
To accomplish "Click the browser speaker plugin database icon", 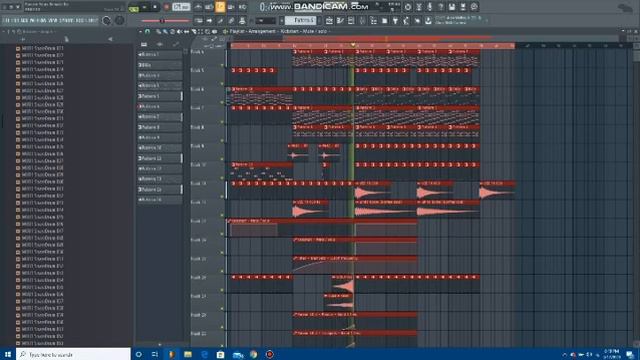I will (109, 39).
